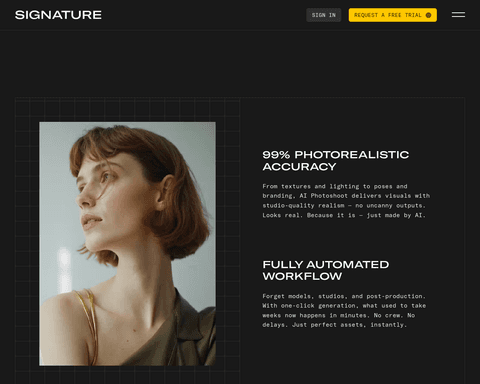Click the paragraph starting 'From textures and lighting'
This screenshot has width=480, height=384.
coord(346,201)
